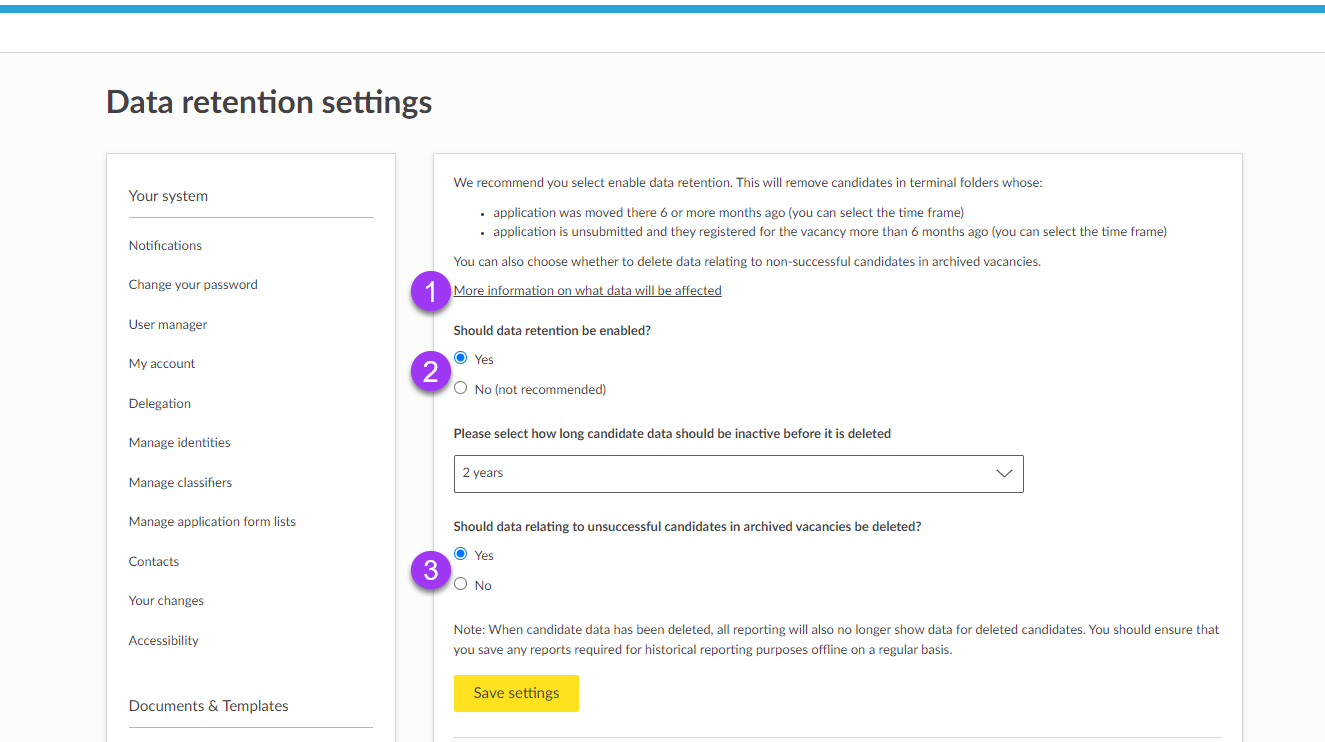Viewport: 1325px width, 742px height.
Task: Select Delegation from the sidebar
Action: click(x=160, y=404)
